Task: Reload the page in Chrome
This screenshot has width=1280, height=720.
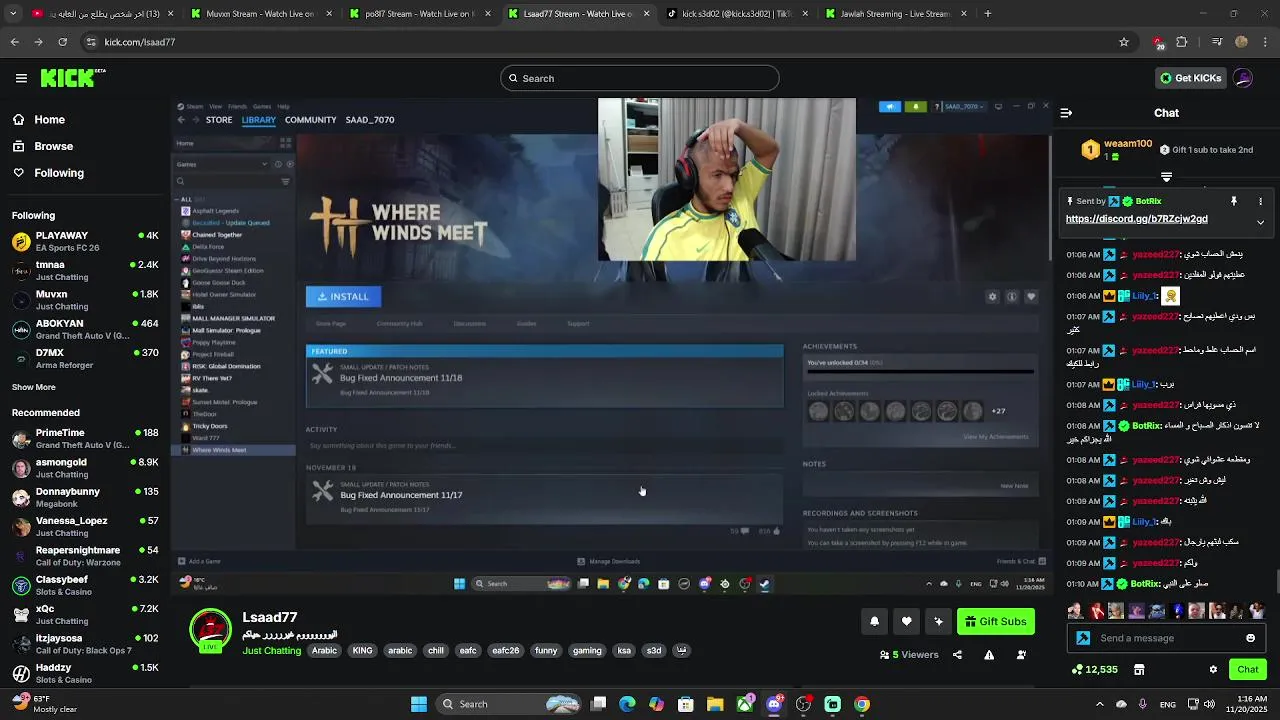Action: [62, 42]
